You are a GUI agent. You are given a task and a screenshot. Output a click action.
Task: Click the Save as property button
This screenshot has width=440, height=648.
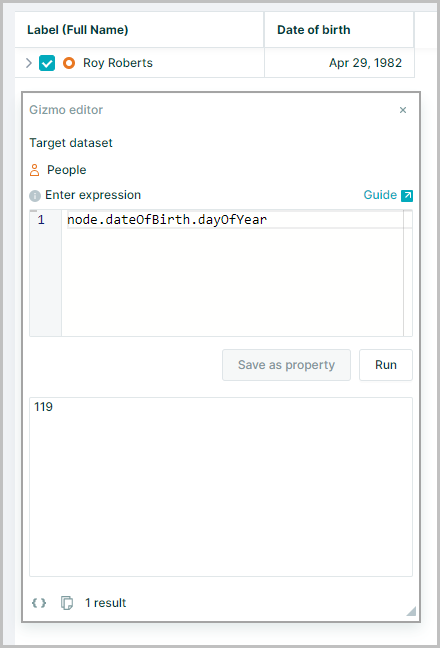(286, 365)
